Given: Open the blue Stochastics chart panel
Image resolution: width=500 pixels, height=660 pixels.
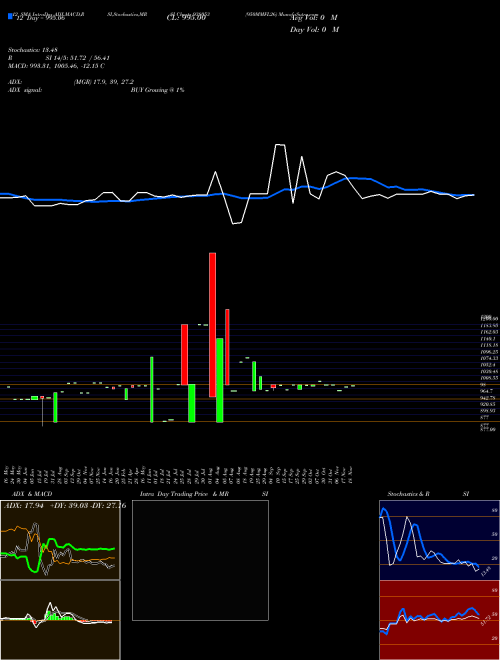Looking at the screenshot, I should [x=439, y=540].
